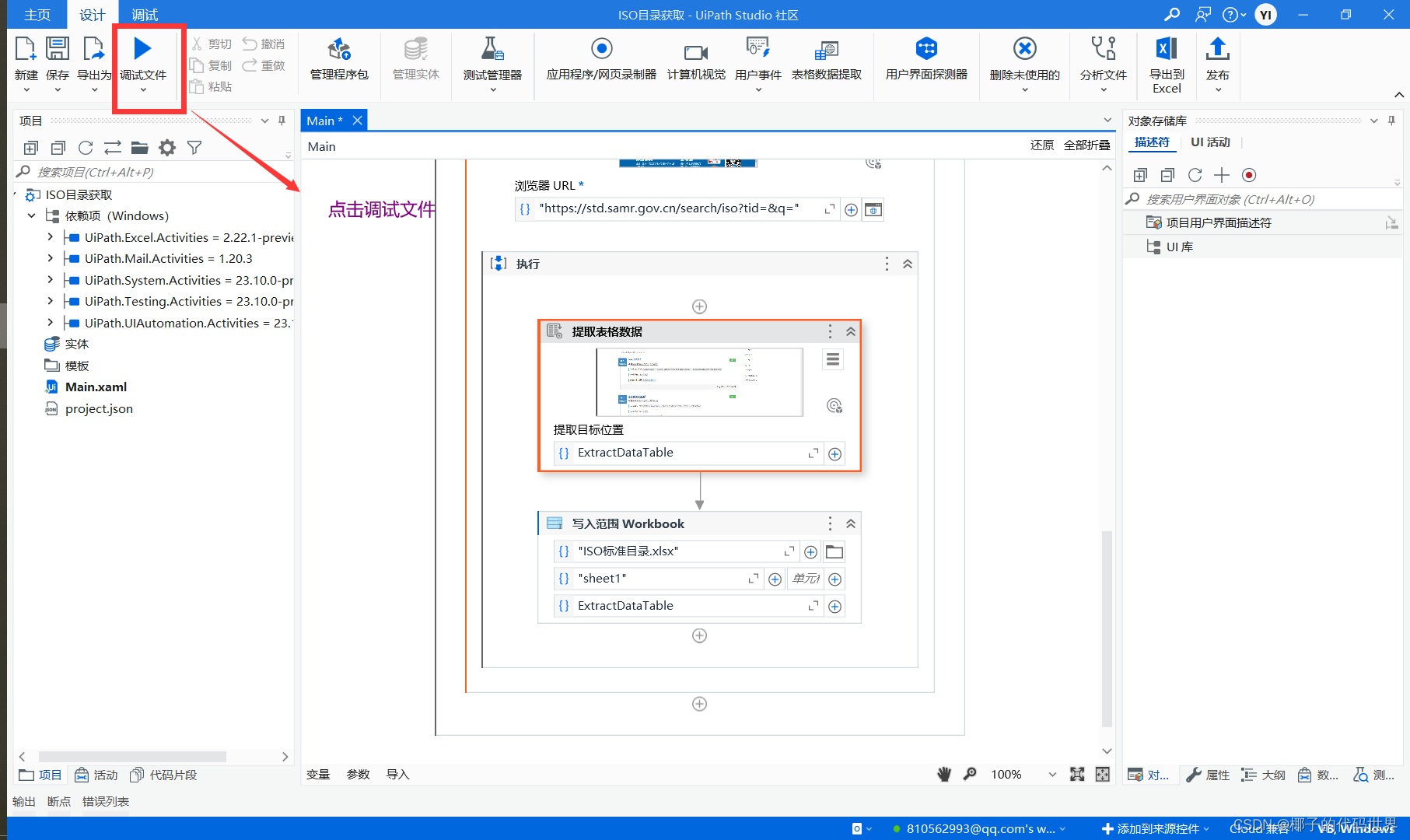Viewport: 1410px width, 840px height.
Task: Open the 参数 (Arguments) panel
Action: (358, 774)
